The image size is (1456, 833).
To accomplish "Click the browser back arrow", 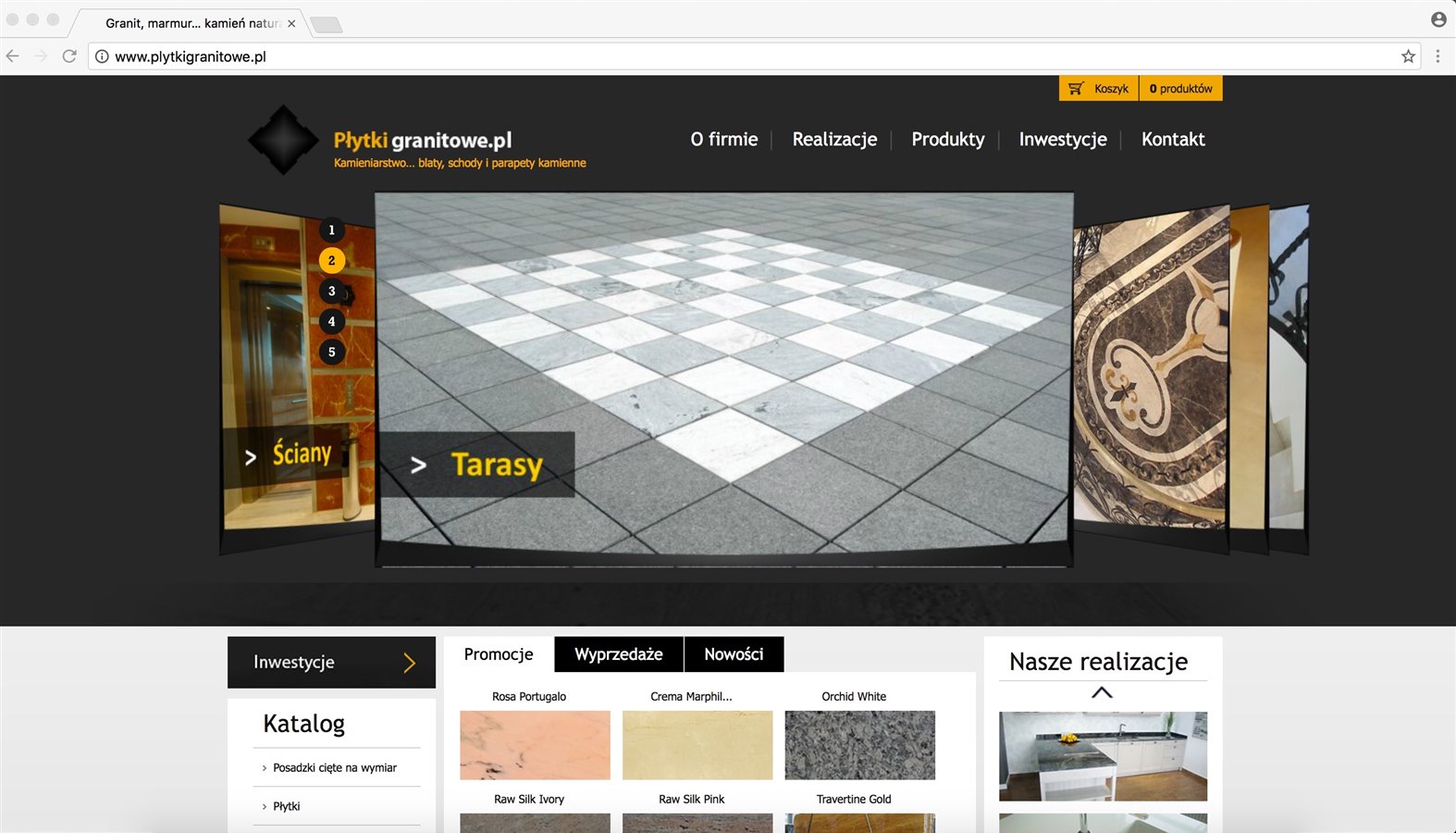I will [13, 56].
